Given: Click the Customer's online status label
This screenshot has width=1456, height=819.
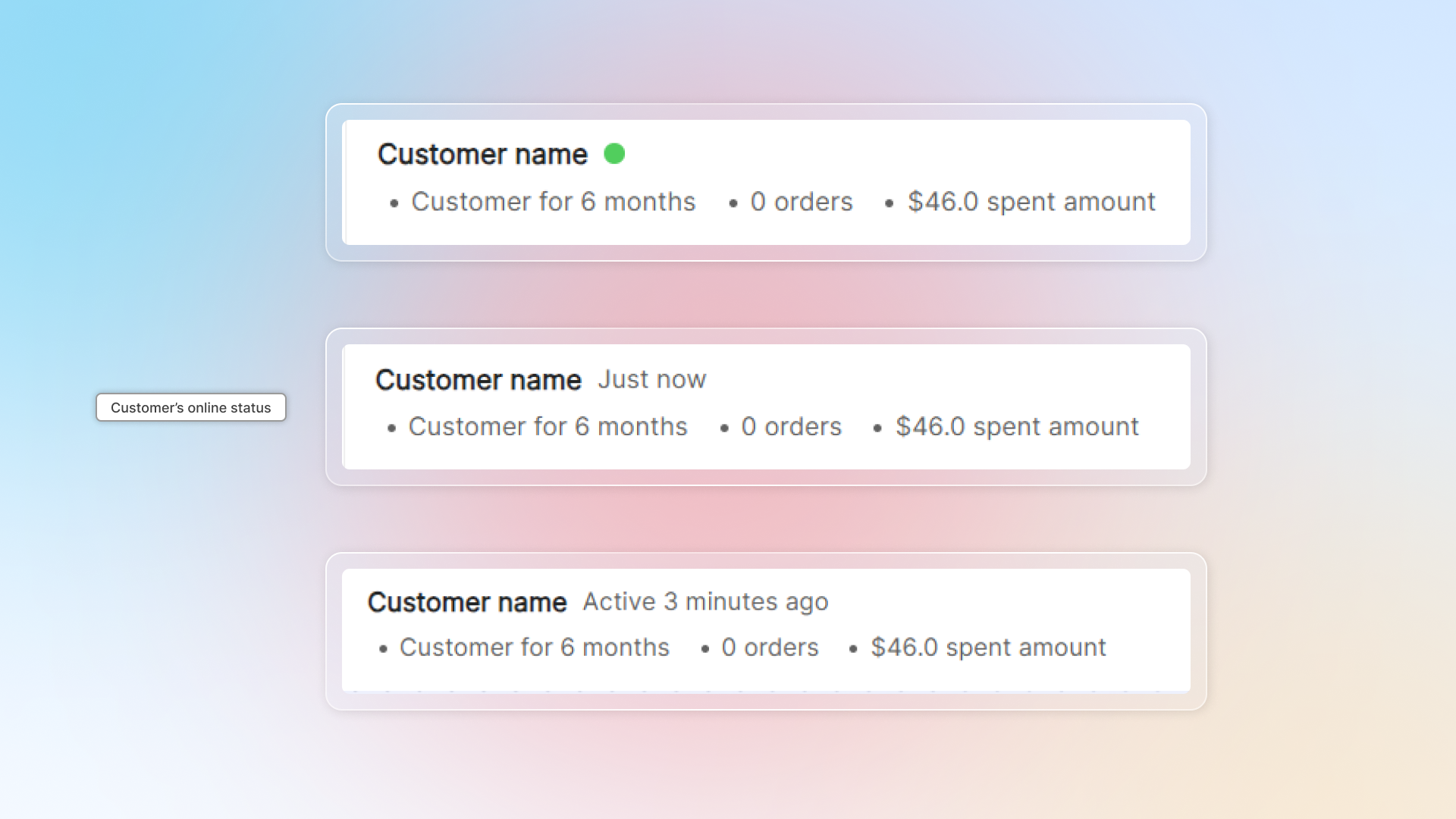Looking at the screenshot, I should coord(190,407).
